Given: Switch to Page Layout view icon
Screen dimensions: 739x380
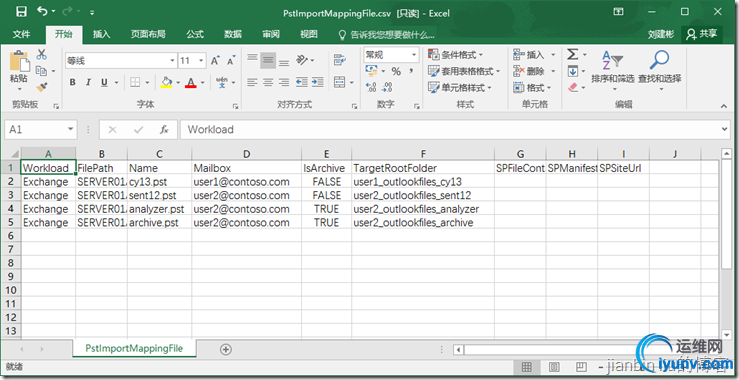Looking at the screenshot, I should click(554, 367).
